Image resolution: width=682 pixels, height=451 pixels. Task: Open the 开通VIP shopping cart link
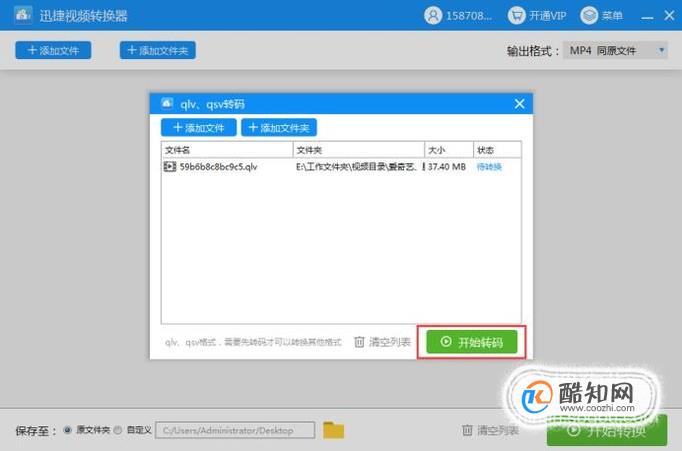coord(537,16)
